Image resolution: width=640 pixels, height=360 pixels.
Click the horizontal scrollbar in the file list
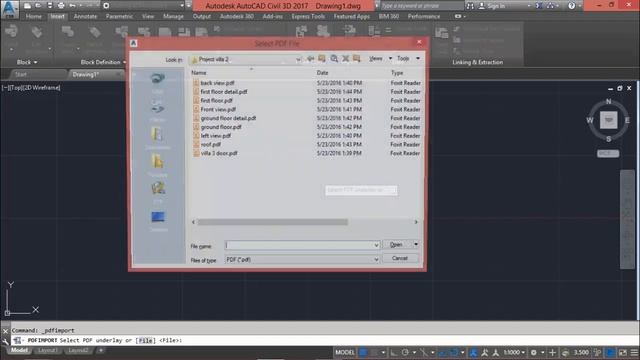click(273, 222)
